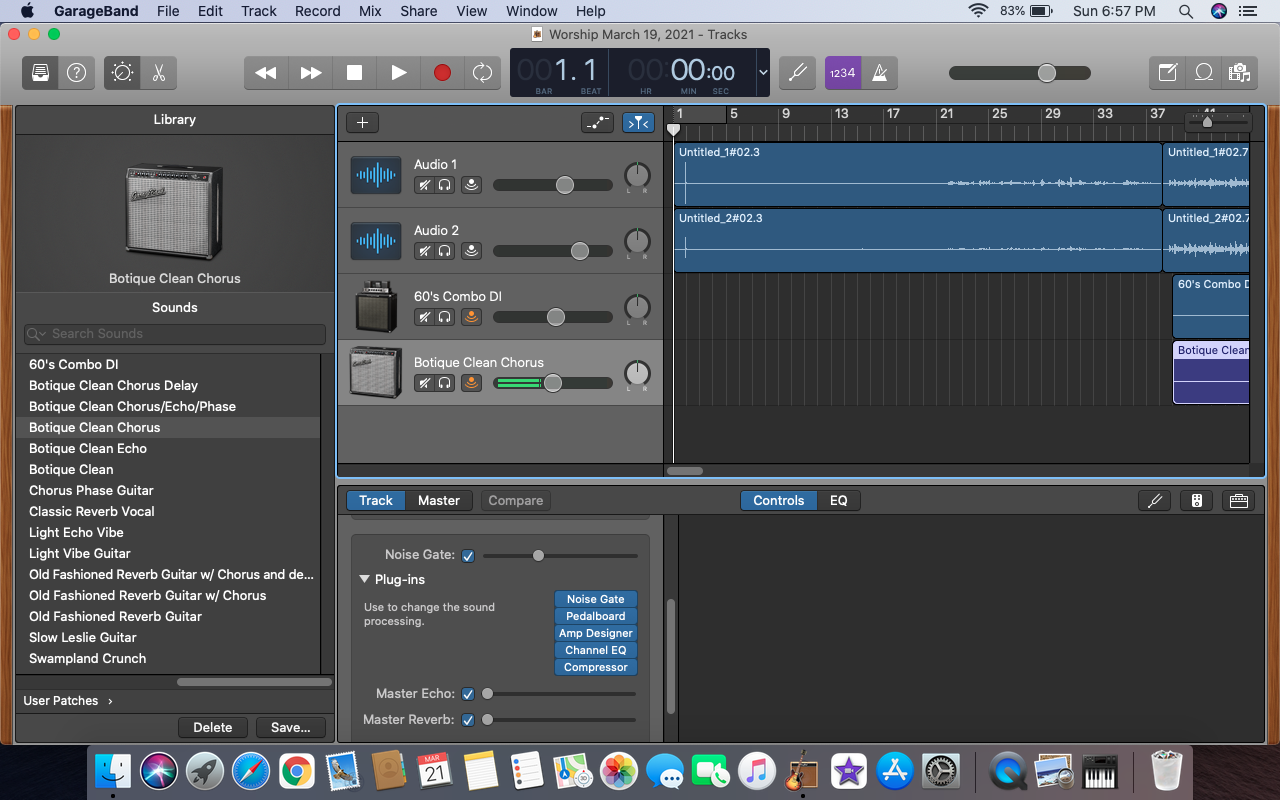Toggle the Metronome button
Viewport: 1280px width, 800px height.
pyautogui.click(x=880, y=73)
